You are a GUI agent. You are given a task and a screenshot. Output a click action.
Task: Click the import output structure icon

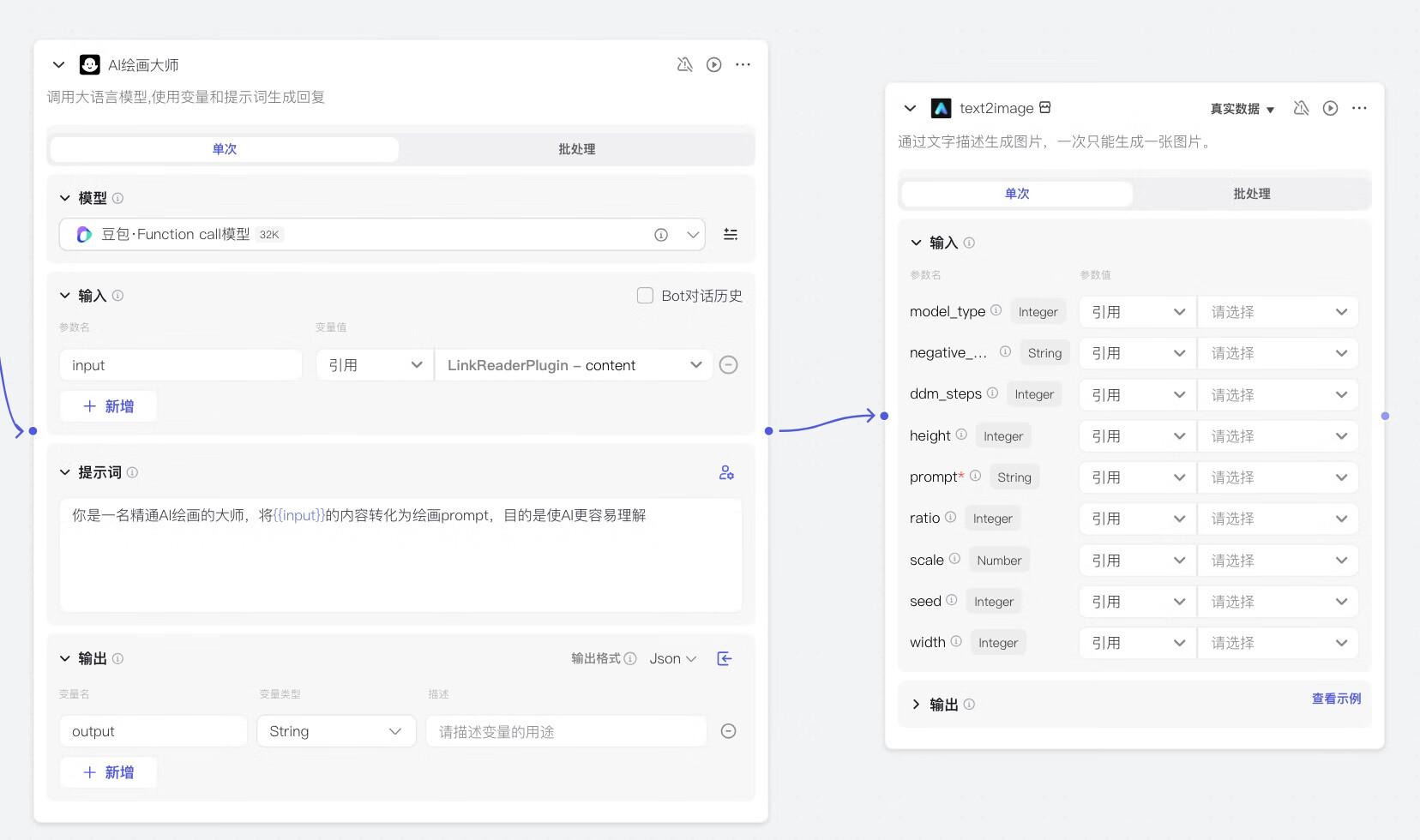pyautogui.click(x=725, y=658)
